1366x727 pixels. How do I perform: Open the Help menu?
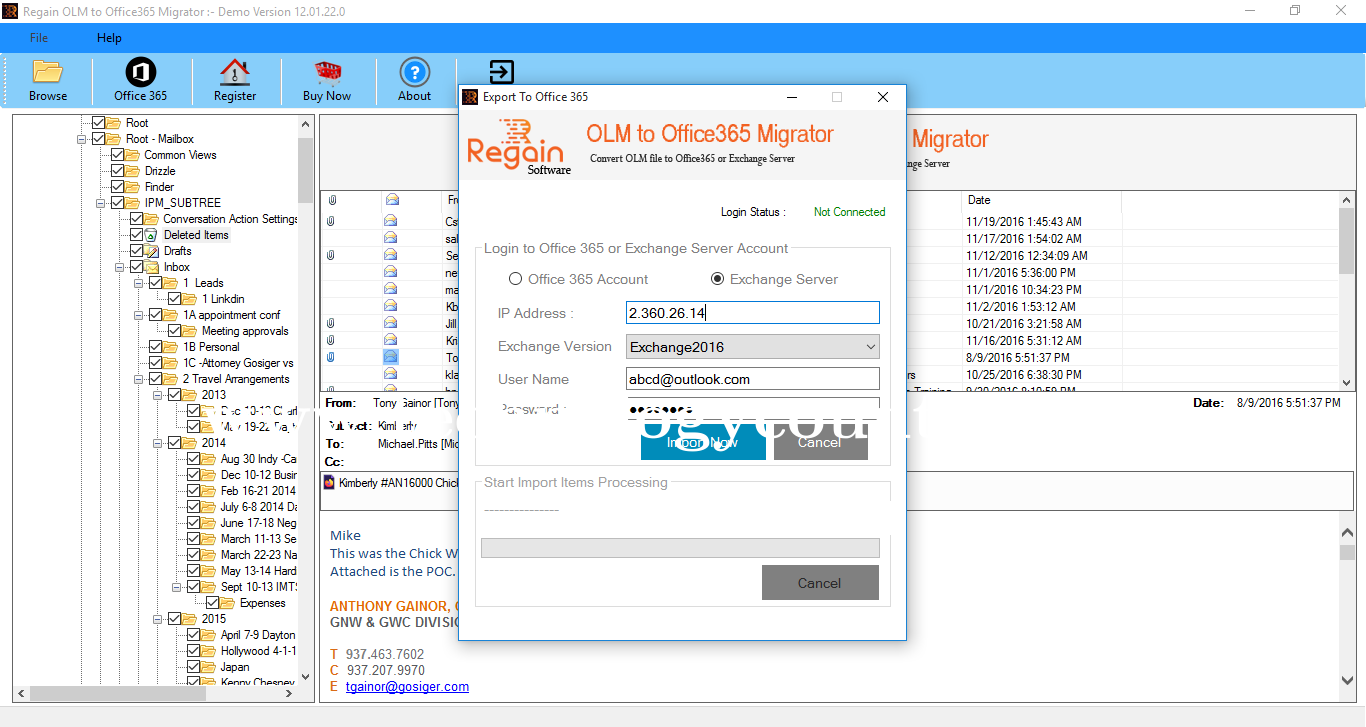click(109, 38)
